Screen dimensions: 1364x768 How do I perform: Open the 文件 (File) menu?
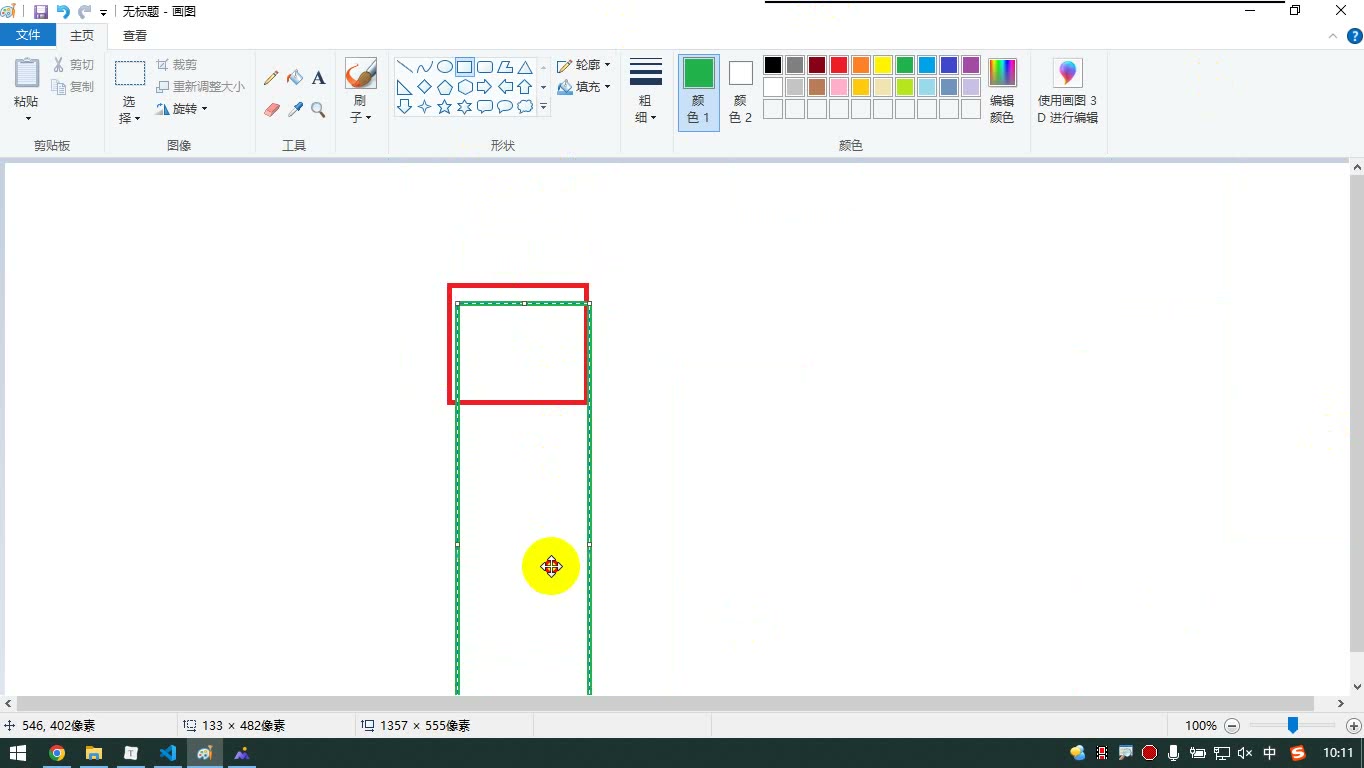pos(28,35)
